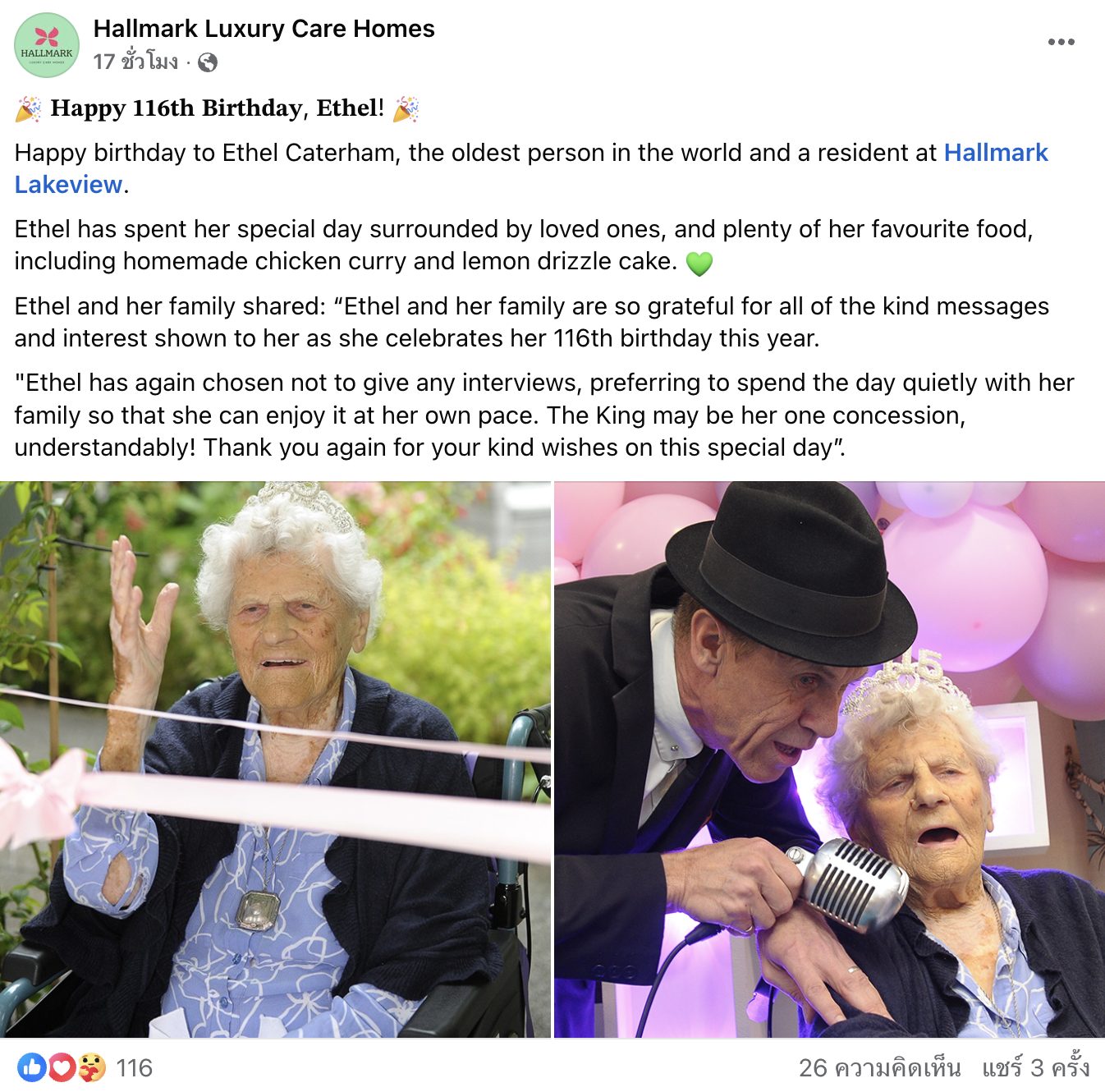Open the photo with the singer and microphone
Image resolution: width=1105 pixels, height=1092 pixels.
pyautogui.click(x=829, y=759)
